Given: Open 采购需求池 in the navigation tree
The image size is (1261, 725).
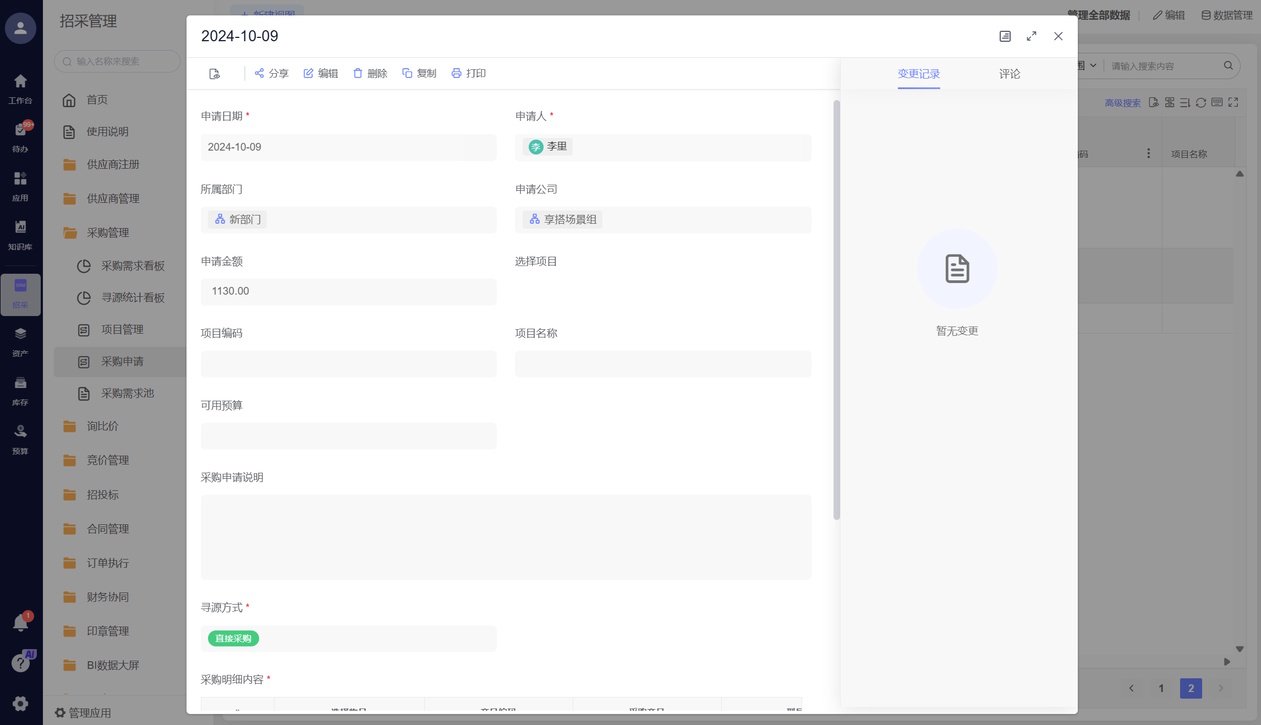Looking at the screenshot, I should pos(127,394).
